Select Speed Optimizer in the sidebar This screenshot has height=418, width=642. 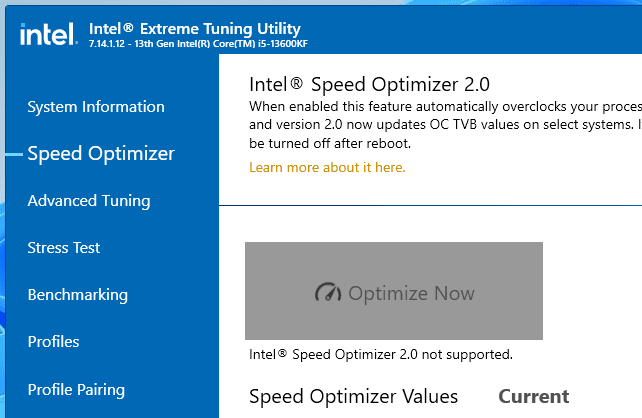tap(101, 154)
